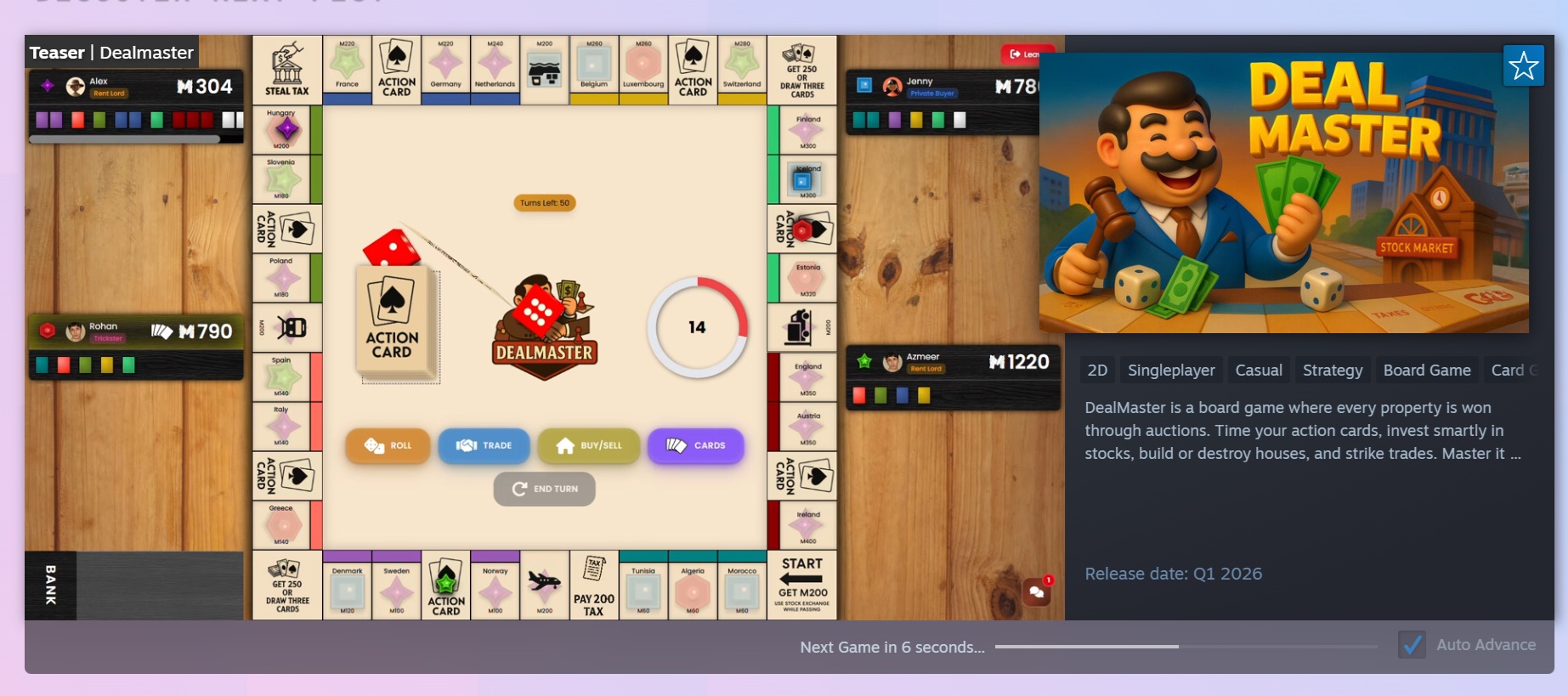Select the Finland property tile
1568x696 pixels.
click(802, 130)
